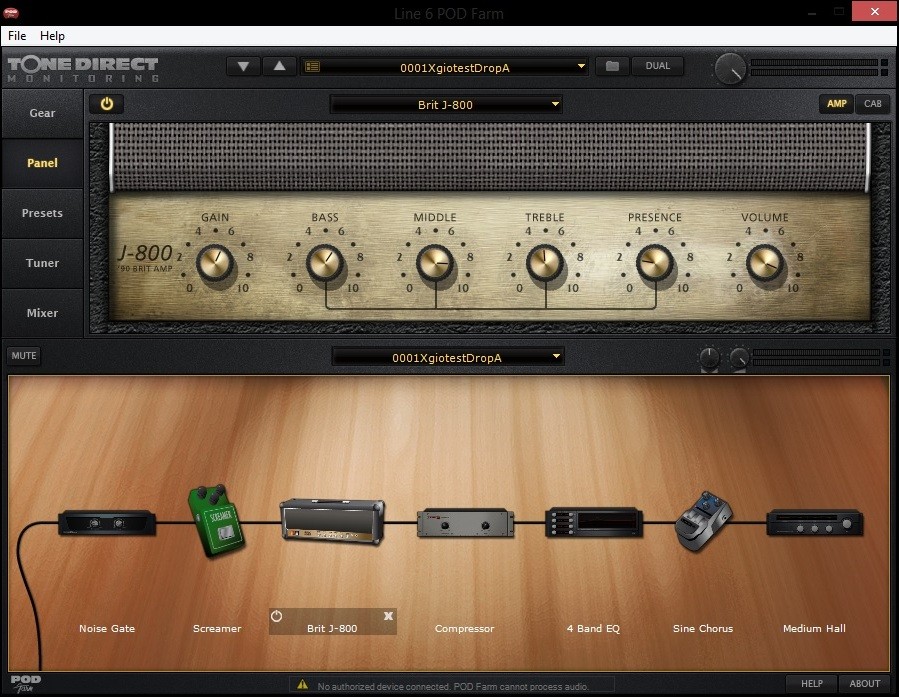Enable DUAL tone mode
The image size is (899, 697).
coord(658,66)
